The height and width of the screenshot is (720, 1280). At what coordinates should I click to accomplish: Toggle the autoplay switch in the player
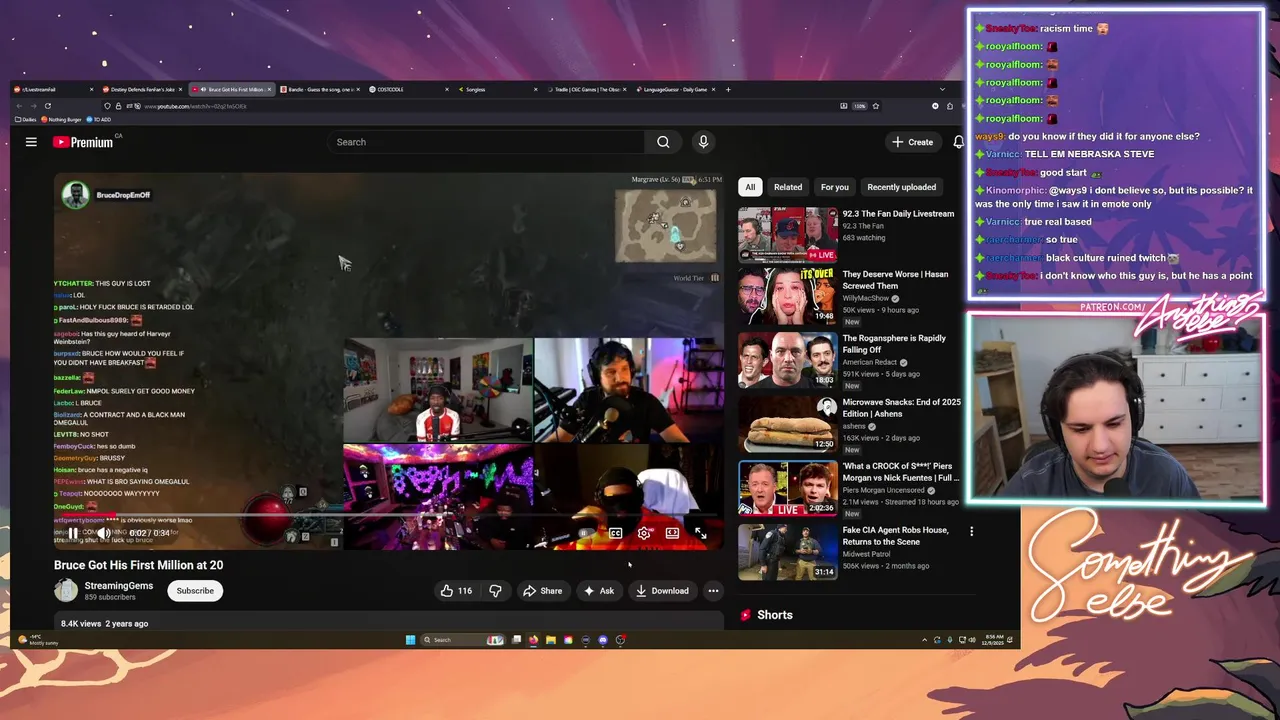(x=585, y=533)
